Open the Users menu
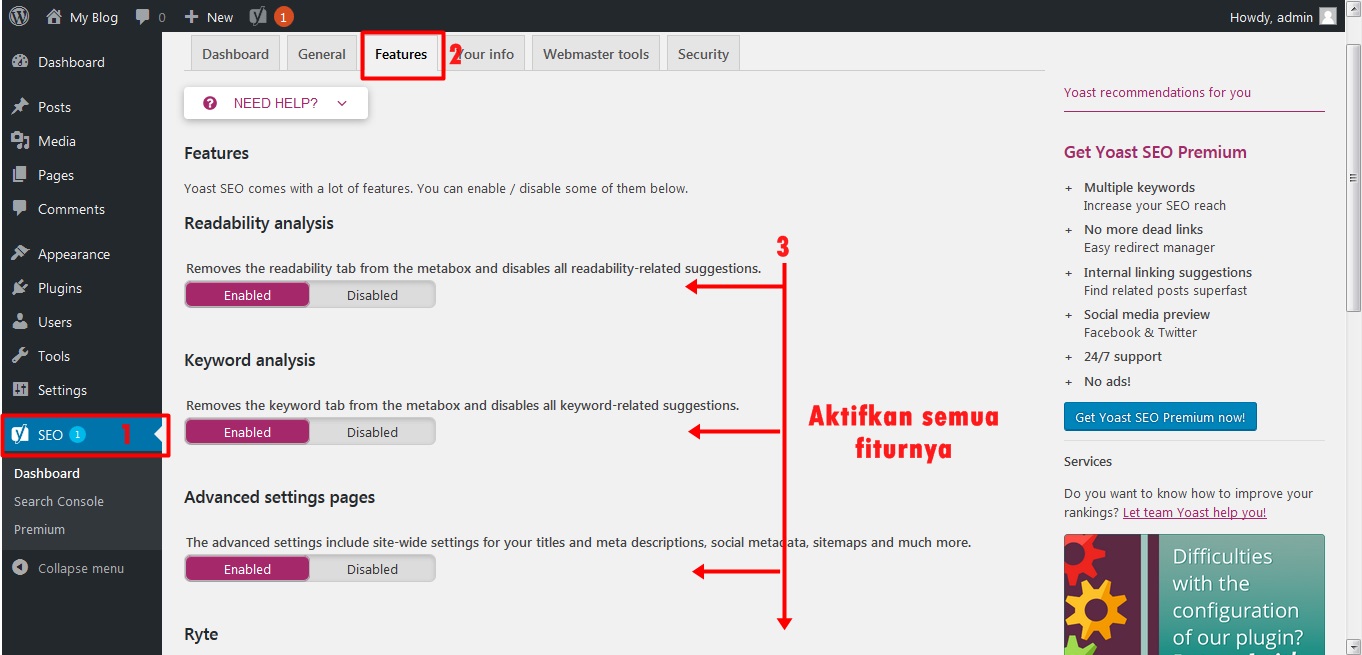This screenshot has height=655, width=1362. click(x=54, y=322)
